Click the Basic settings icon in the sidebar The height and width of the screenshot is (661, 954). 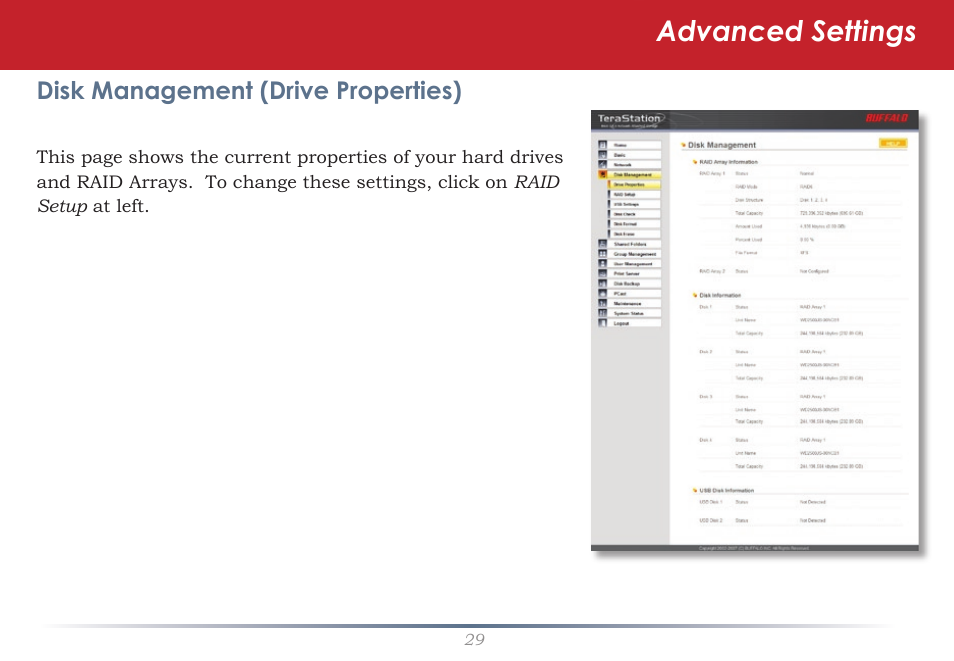click(602, 155)
